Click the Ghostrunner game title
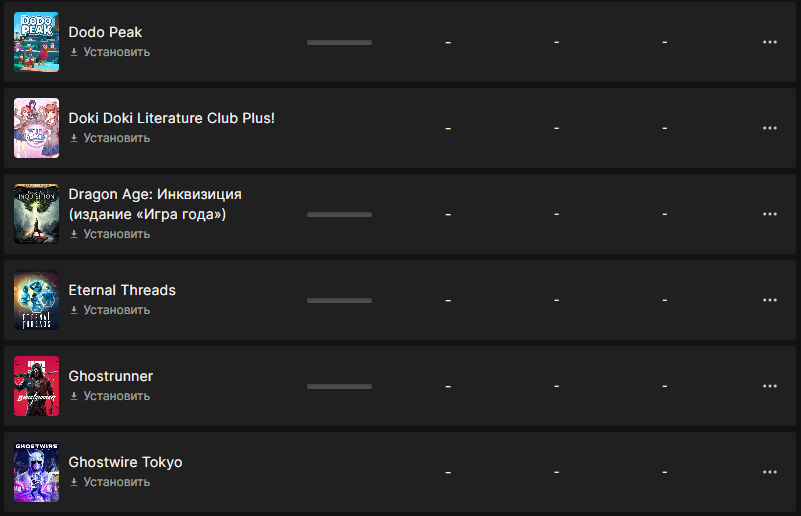801x516 pixels. tap(110, 376)
